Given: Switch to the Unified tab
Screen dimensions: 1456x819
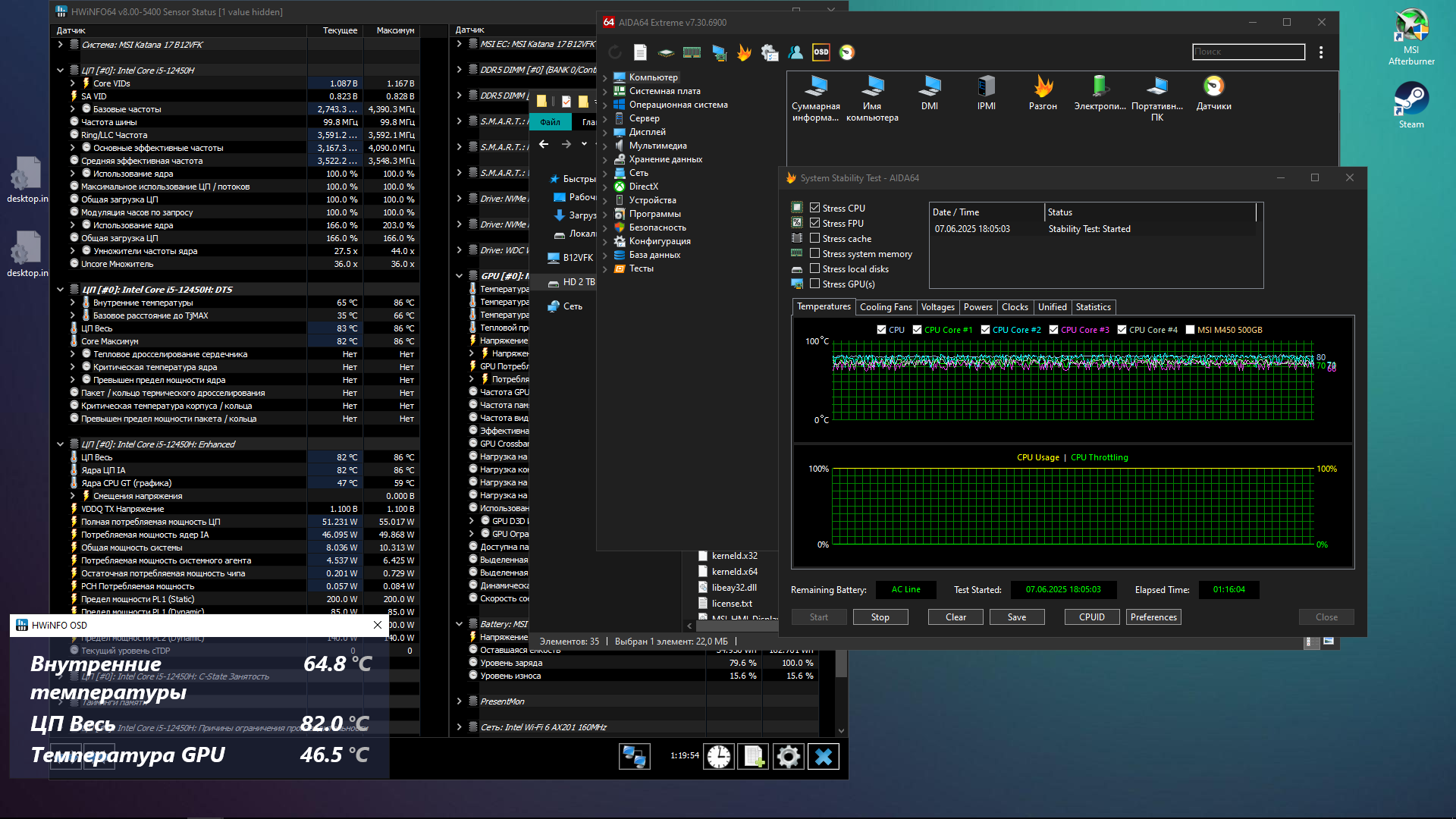Looking at the screenshot, I should coord(1052,307).
